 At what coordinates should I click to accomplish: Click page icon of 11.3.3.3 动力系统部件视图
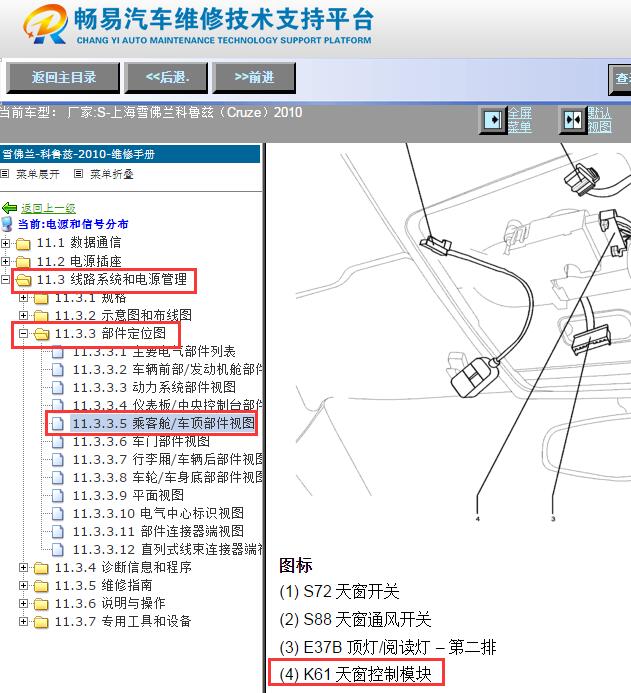(57, 388)
